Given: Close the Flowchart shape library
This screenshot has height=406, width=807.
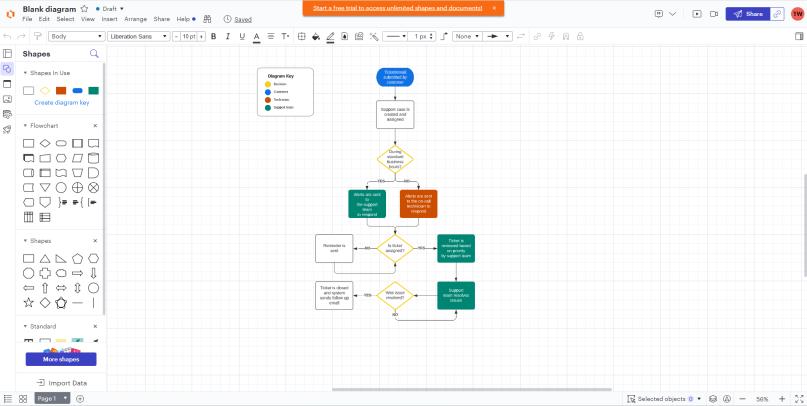Looking at the screenshot, I should click(x=95, y=126).
